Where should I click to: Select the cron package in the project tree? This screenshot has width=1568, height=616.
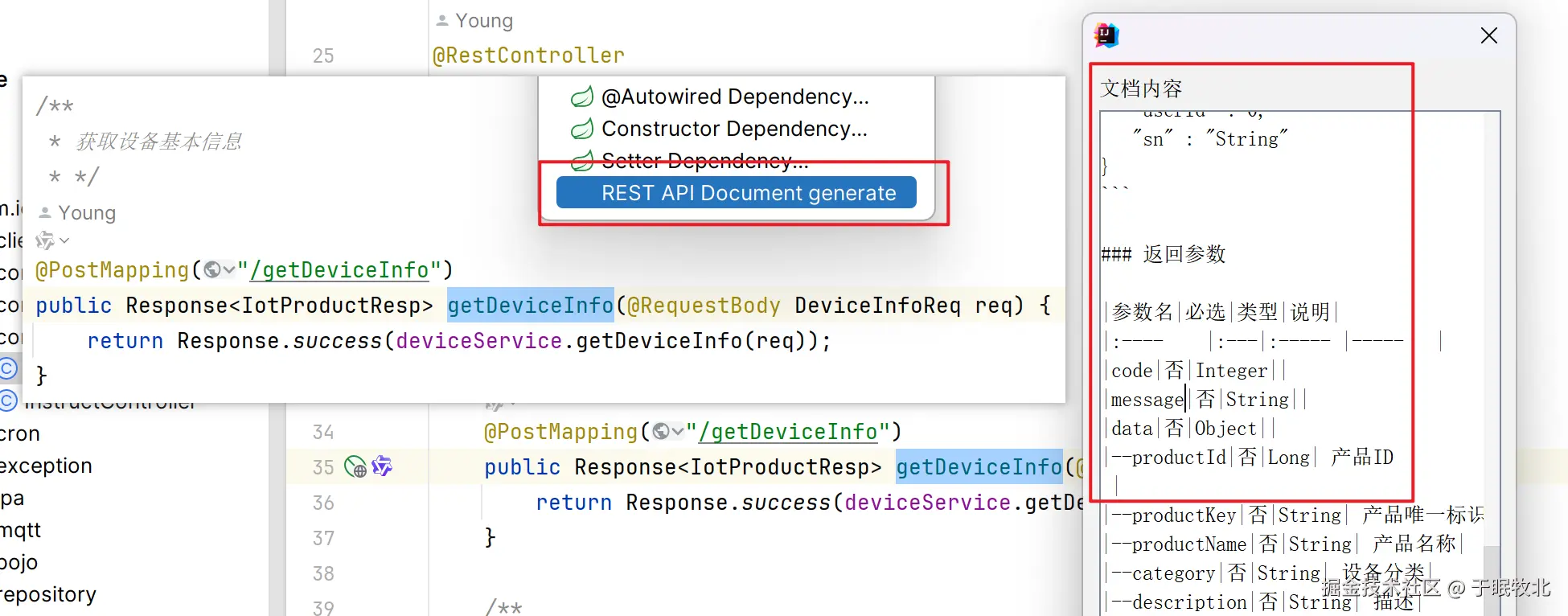pyautogui.click(x=20, y=433)
